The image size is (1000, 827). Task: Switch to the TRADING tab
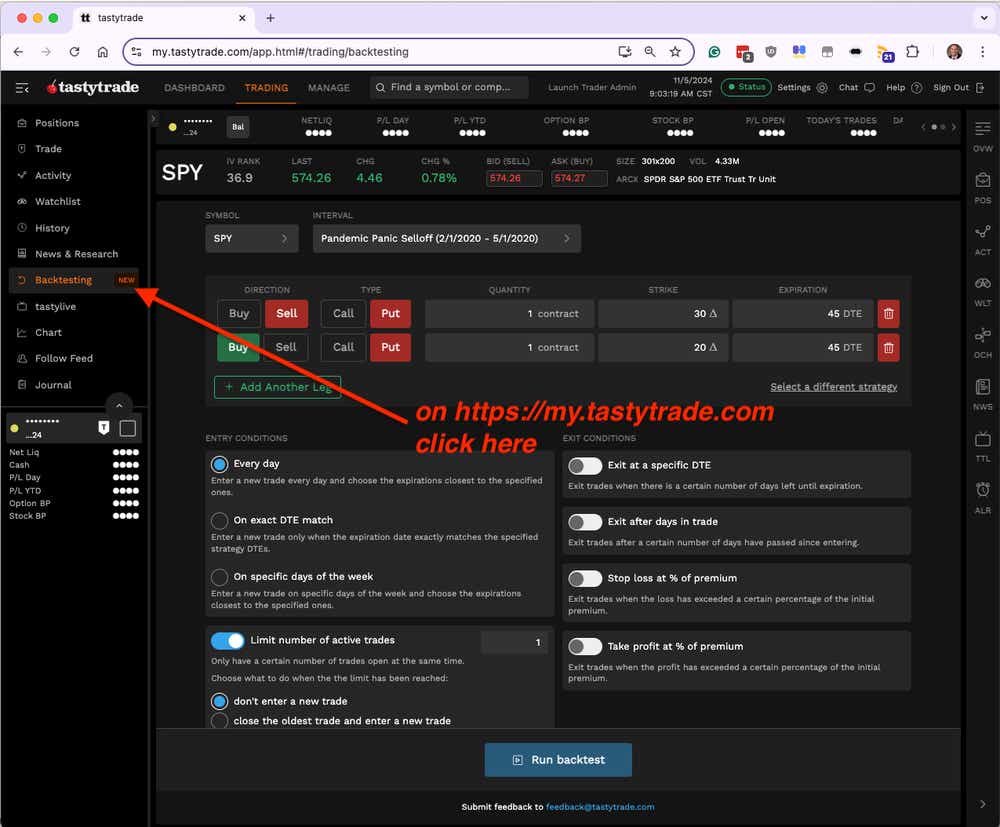coord(267,88)
